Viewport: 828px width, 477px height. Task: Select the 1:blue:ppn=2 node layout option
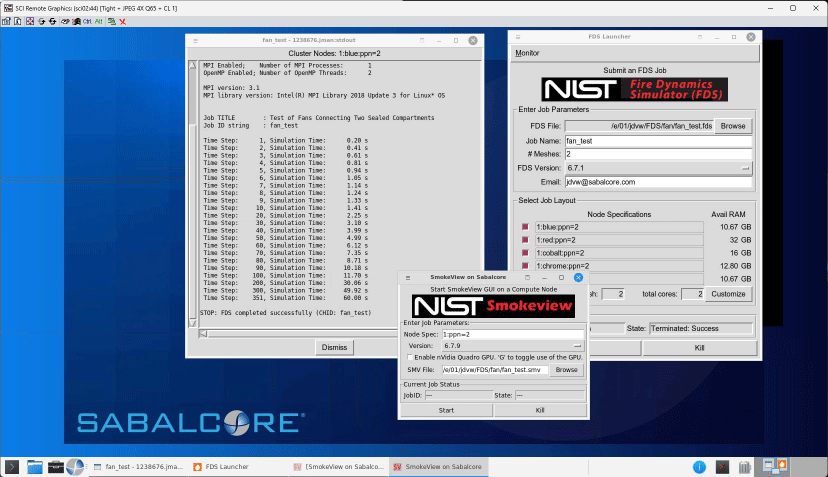coord(525,227)
